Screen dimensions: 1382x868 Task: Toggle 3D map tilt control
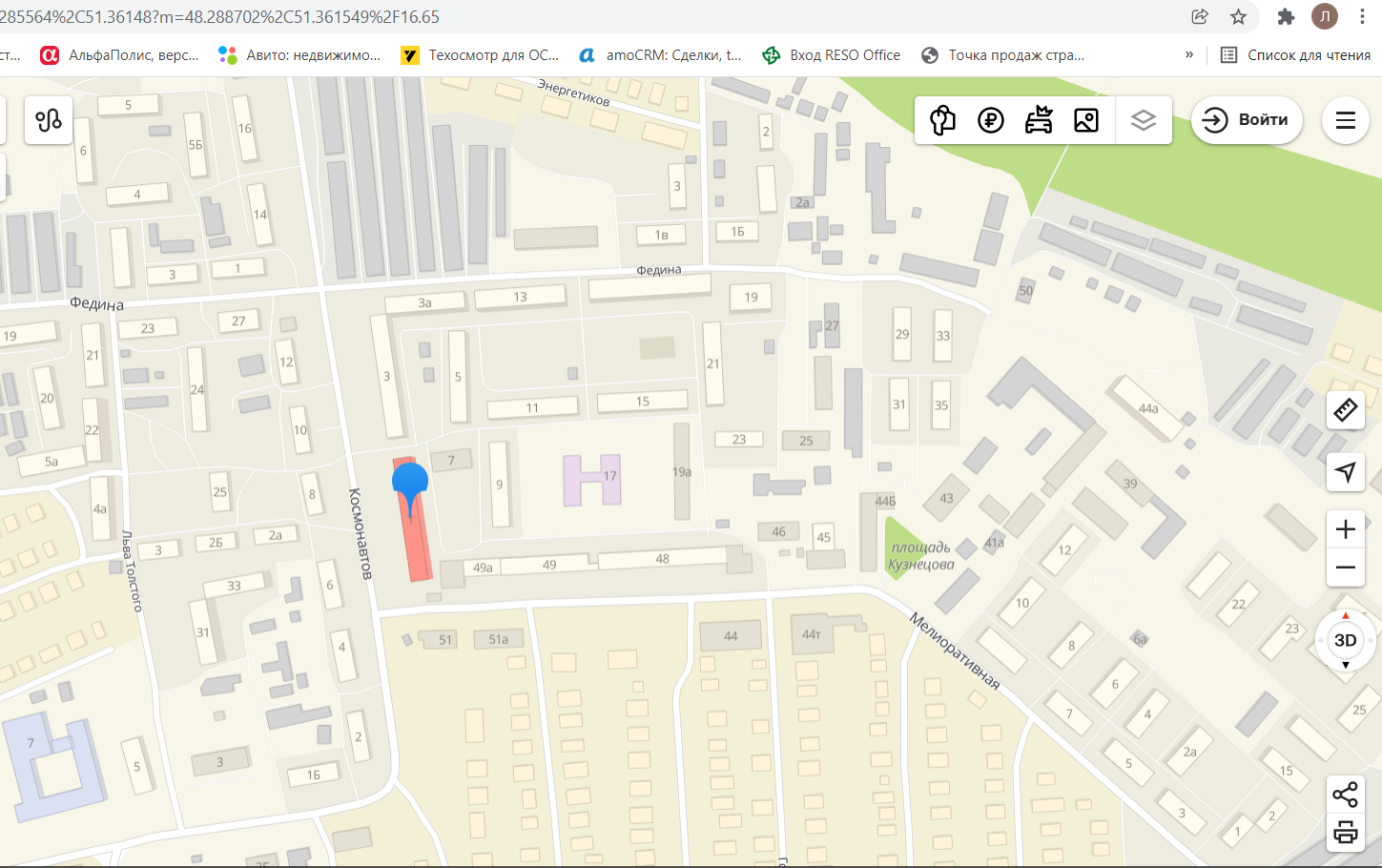pos(1346,640)
